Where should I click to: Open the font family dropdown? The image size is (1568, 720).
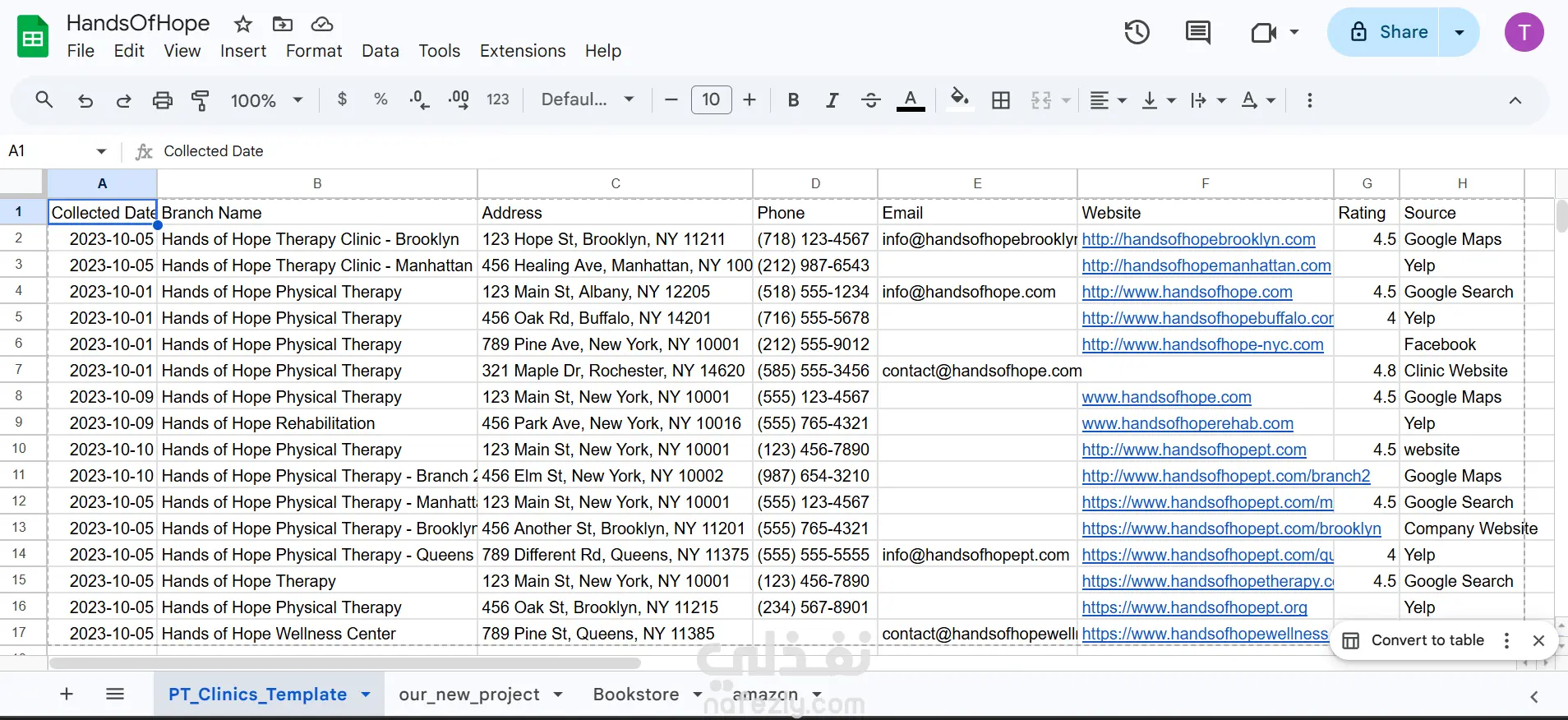(x=588, y=99)
